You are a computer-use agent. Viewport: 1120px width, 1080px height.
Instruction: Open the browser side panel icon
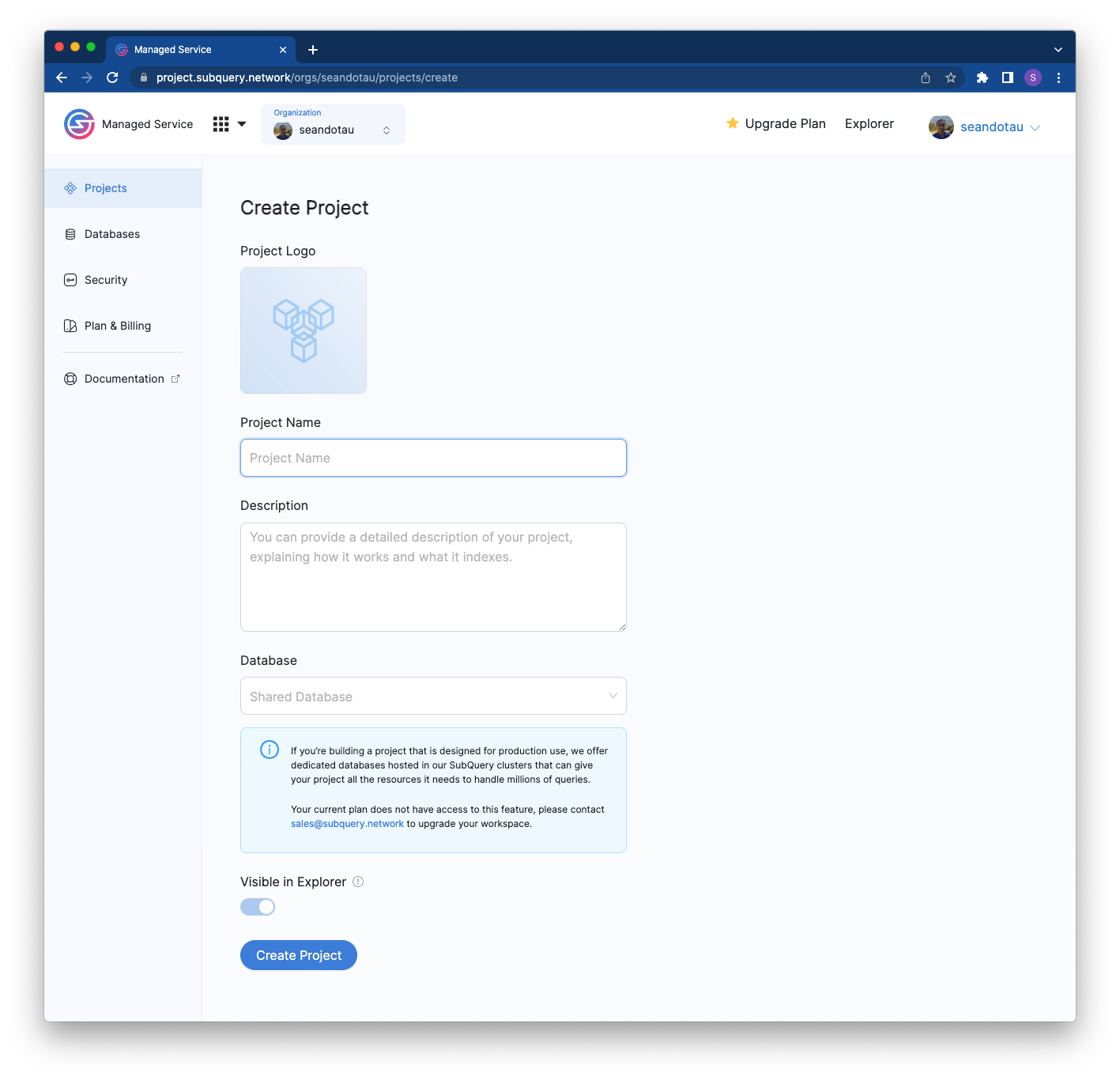coord(1007,77)
